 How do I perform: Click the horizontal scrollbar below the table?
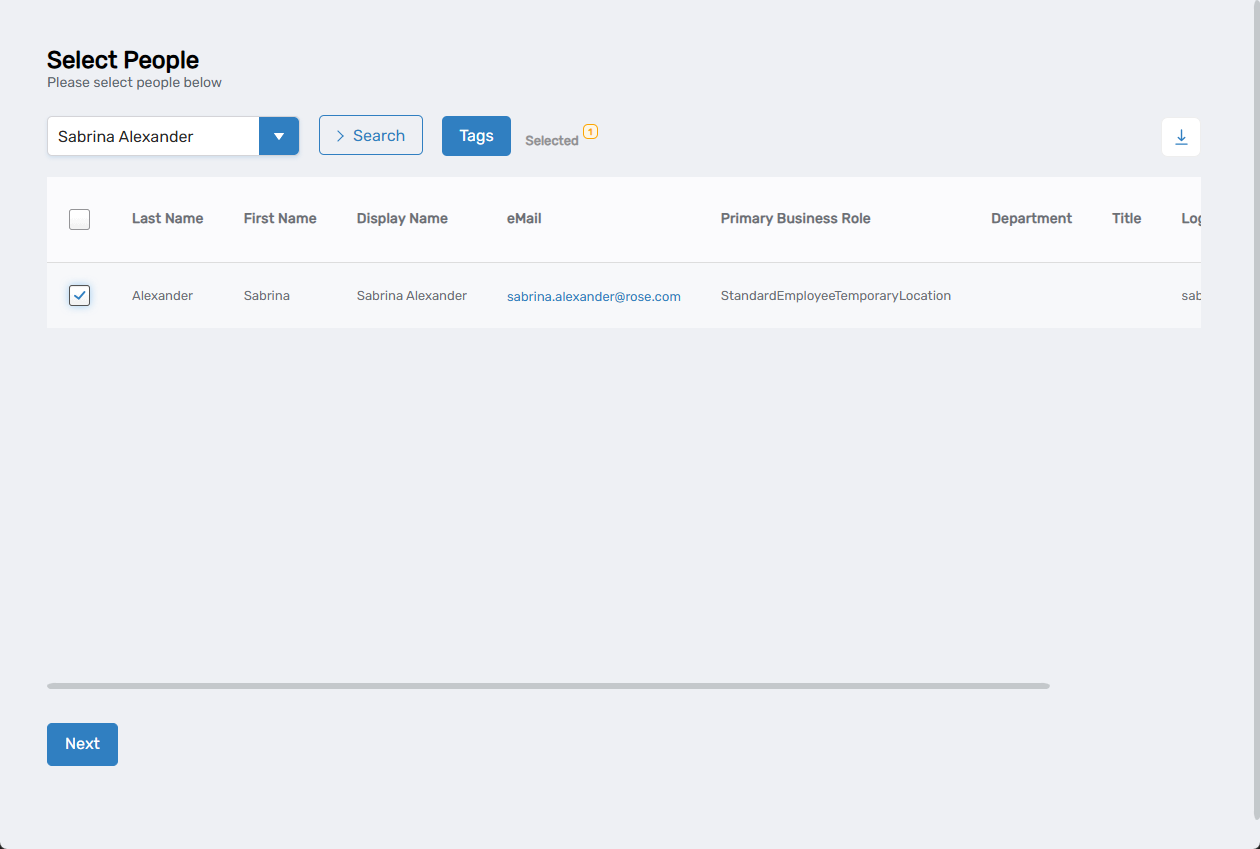pos(548,686)
